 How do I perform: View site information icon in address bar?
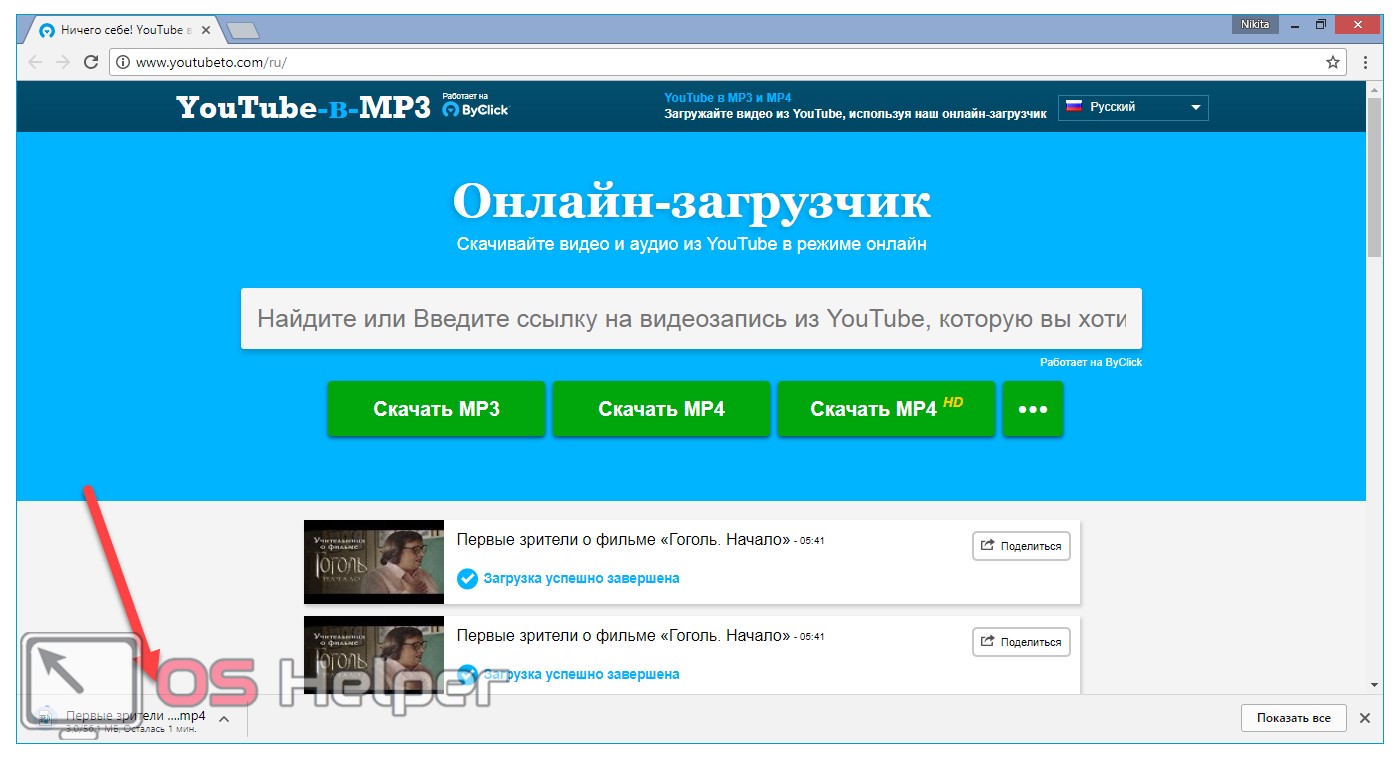pyautogui.click(x=123, y=62)
